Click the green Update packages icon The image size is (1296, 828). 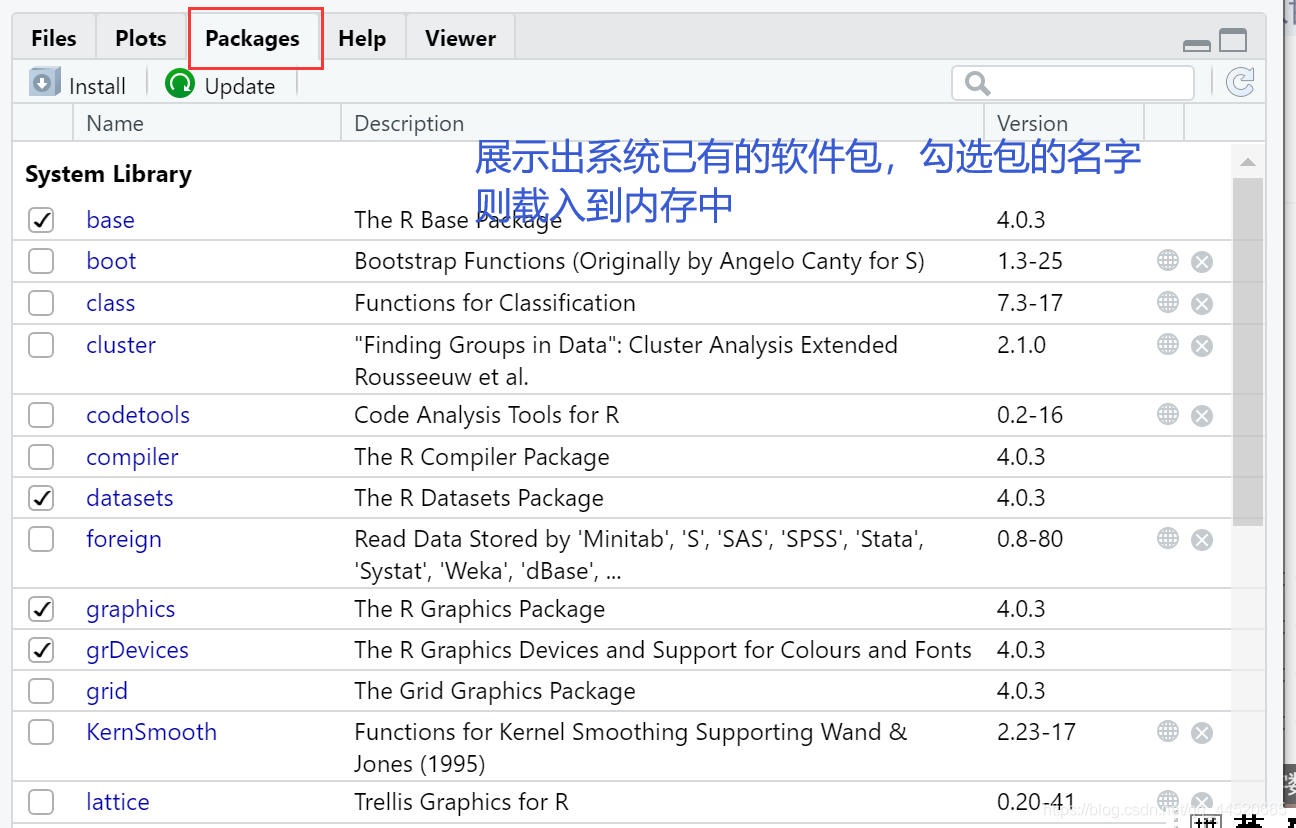180,84
